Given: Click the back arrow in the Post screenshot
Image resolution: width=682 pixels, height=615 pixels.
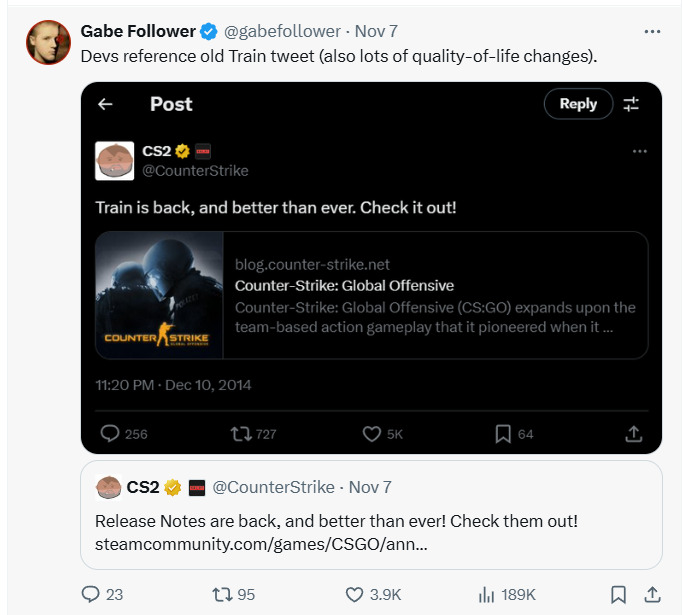Looking at the screenshot, I should (x=105, y=104).
